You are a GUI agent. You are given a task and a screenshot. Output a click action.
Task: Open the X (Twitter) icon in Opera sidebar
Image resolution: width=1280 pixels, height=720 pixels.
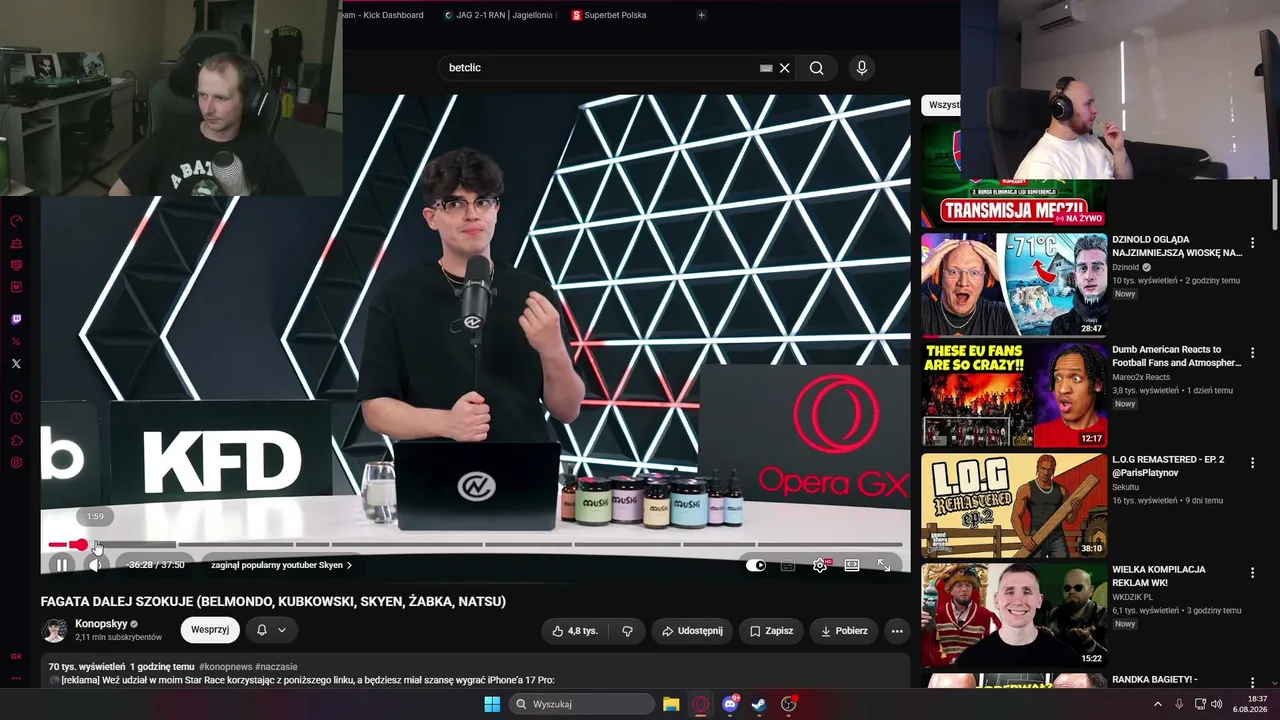coord(16,364)
